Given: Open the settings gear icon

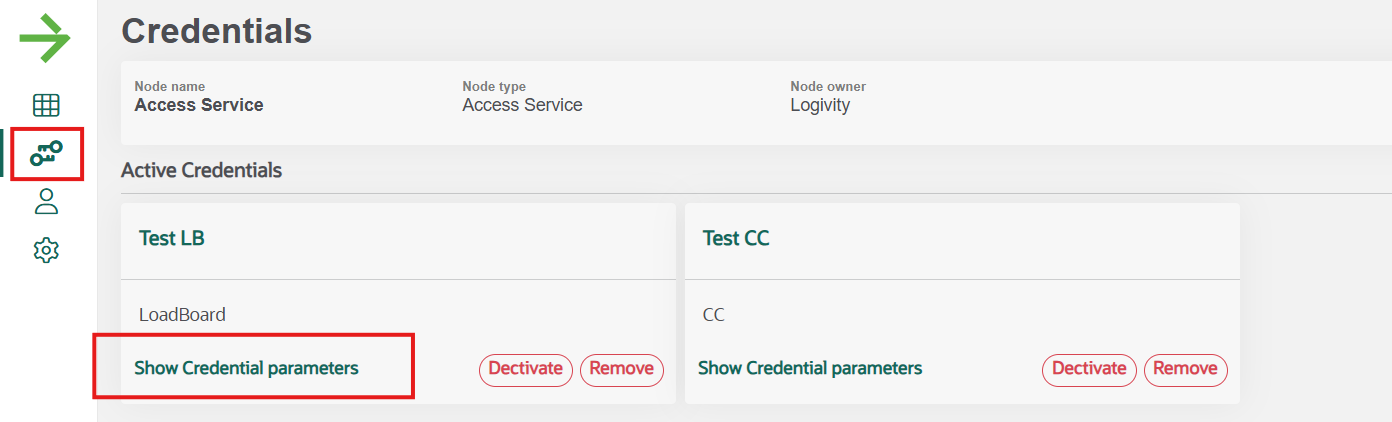Looking at the screenshot, I should (x=46, y=250).
